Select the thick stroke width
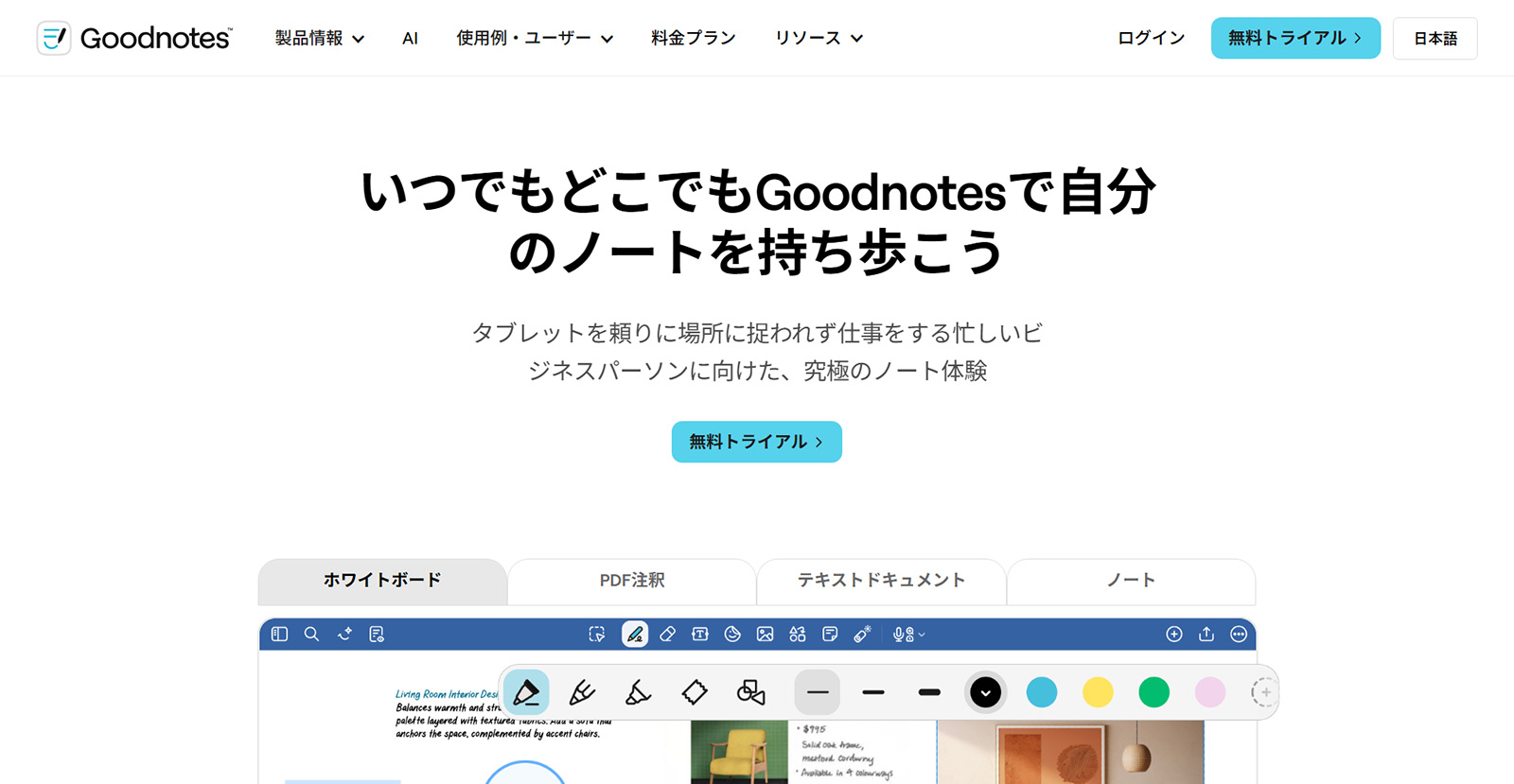 (929, 692)
